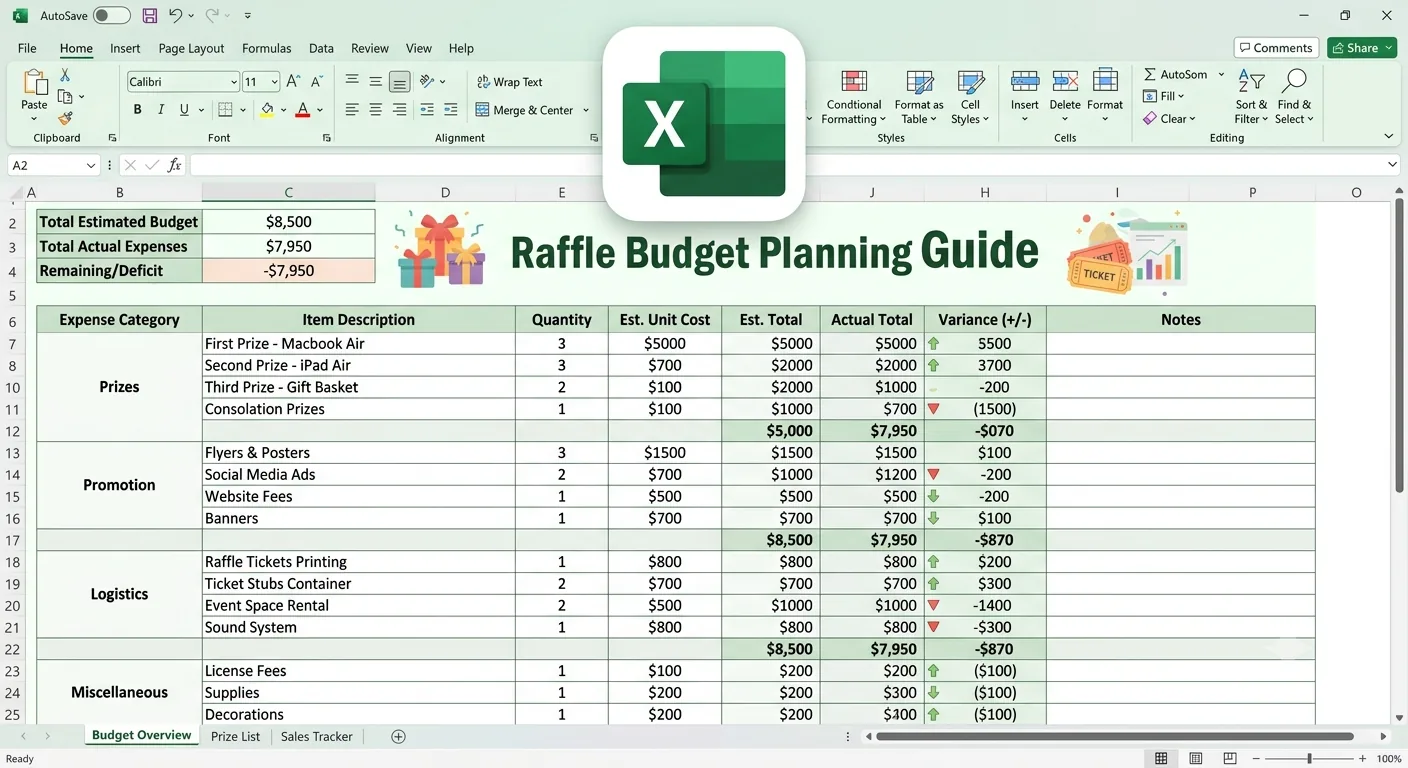The width and height of the screenshot is (1408, 768).
Task: Click the Format cells icon
Action: click(x=1105, y=81)
